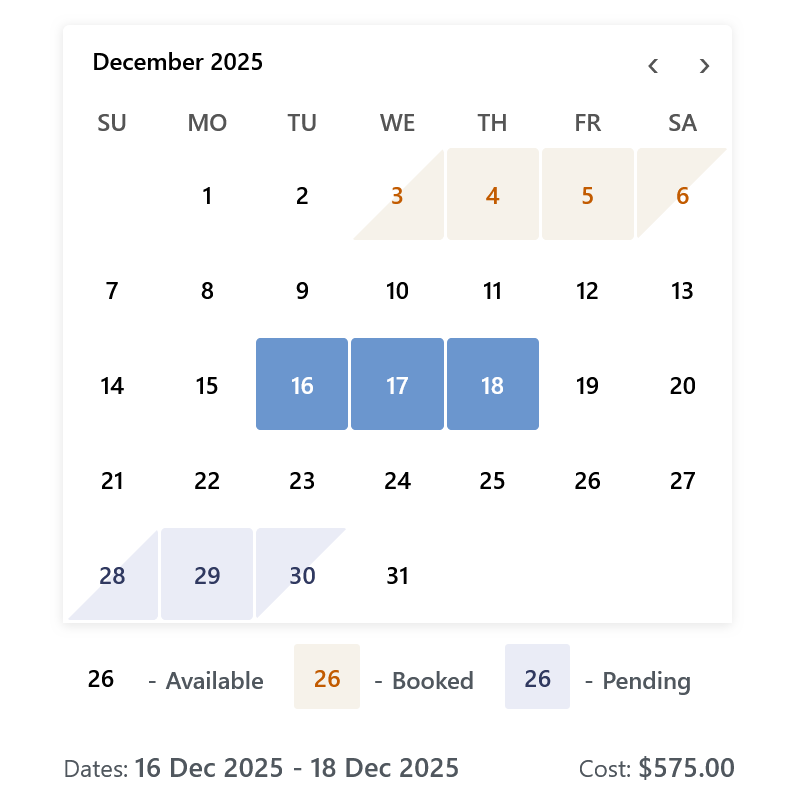
Task: Click selected date 17
Action: pyautogui.click(x=397, y=384)
